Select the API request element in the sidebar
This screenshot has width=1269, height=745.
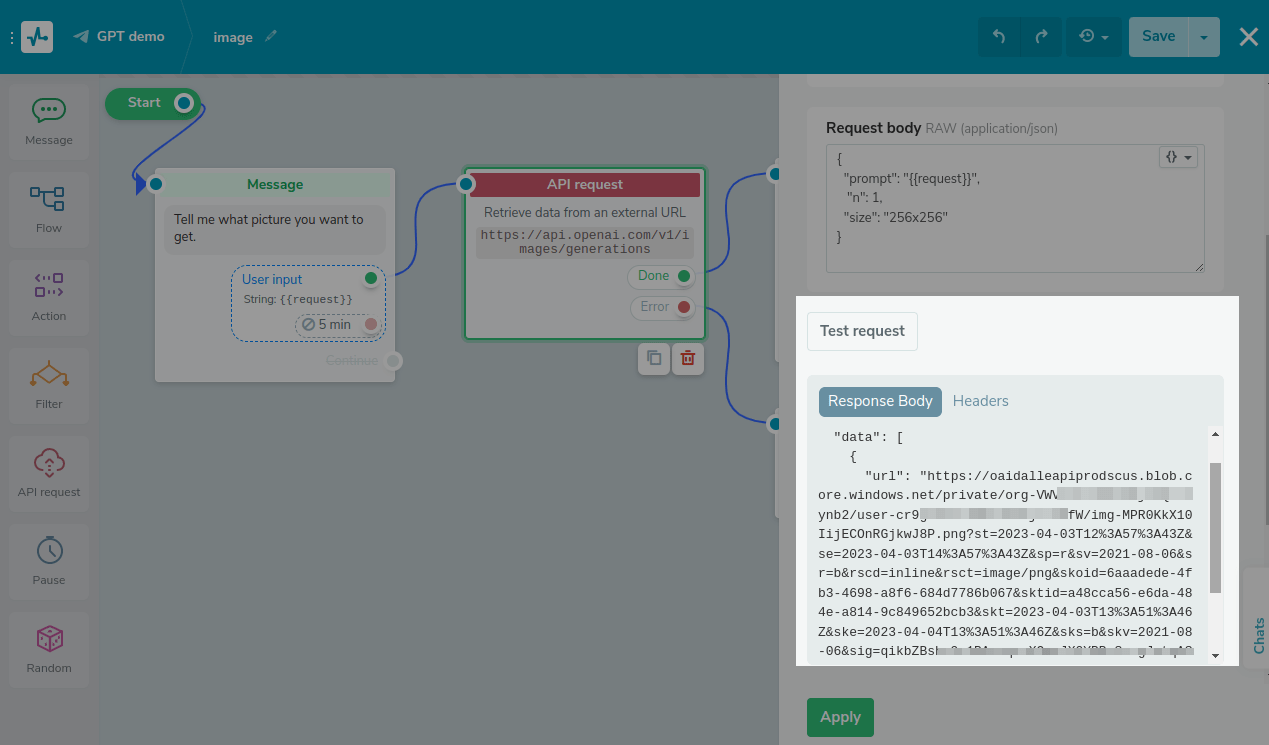pos(48,472)
